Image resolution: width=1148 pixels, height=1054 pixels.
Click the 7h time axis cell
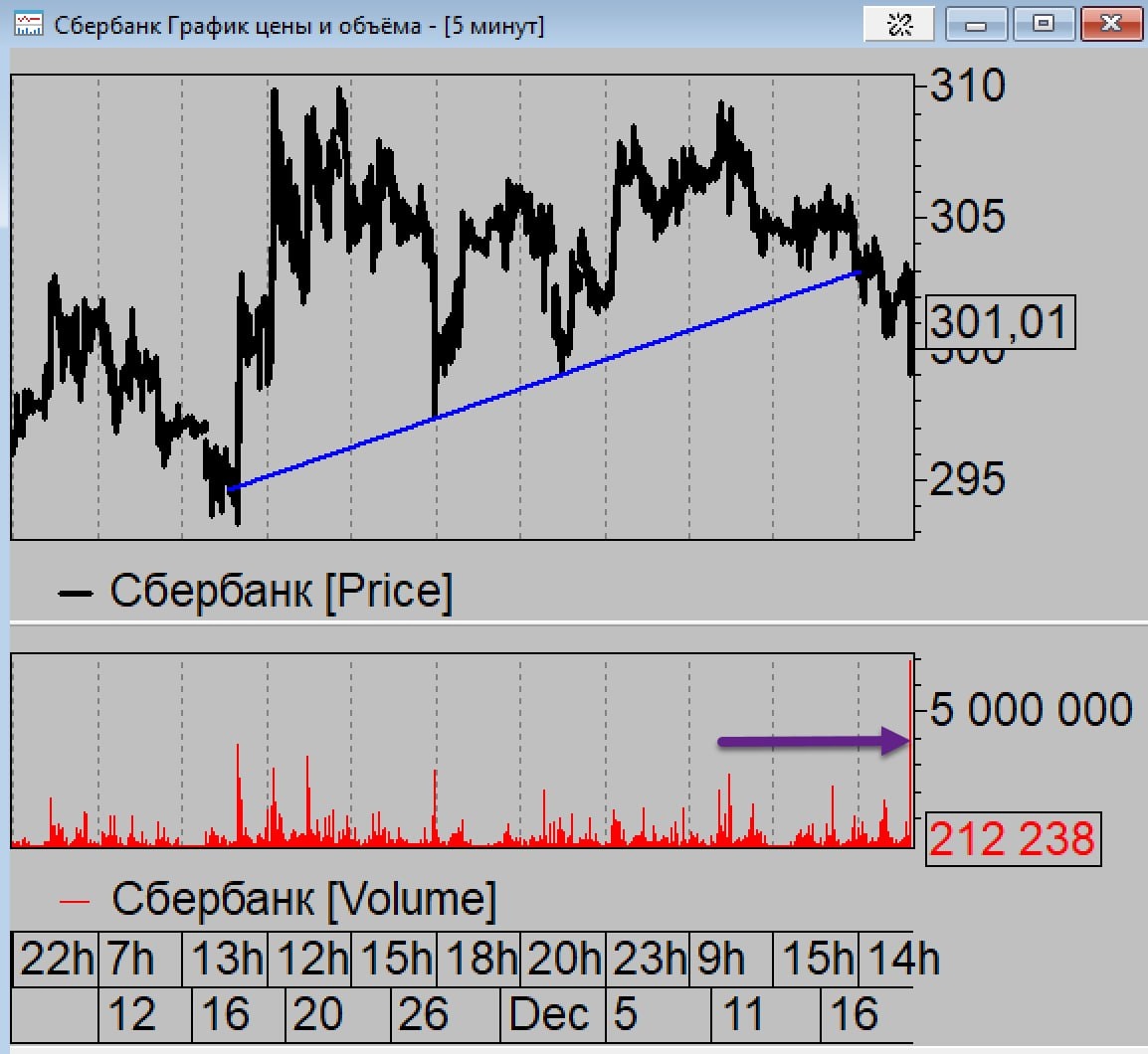click(x=140, y=959)
